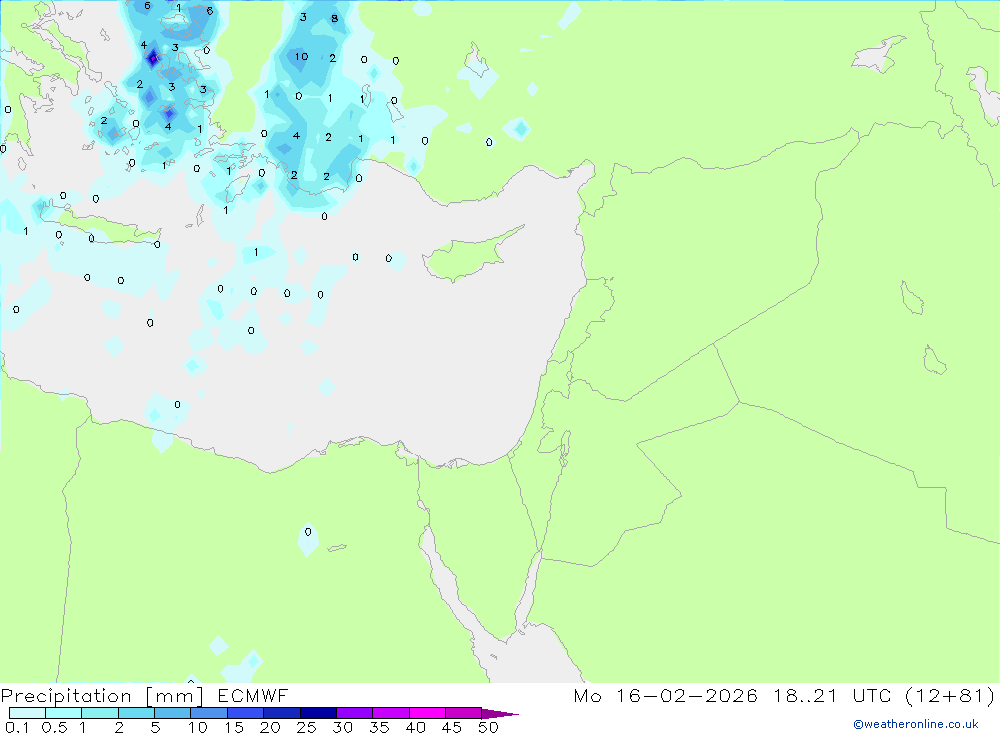The image size is (1000, 733).
Task: Click the legend label '0.1'
Action: (17, 727)
